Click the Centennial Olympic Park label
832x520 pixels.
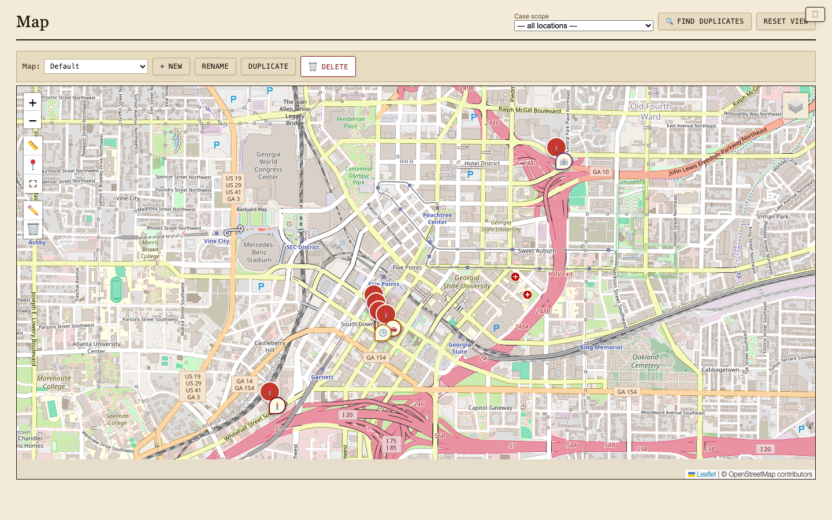[359, 176]
